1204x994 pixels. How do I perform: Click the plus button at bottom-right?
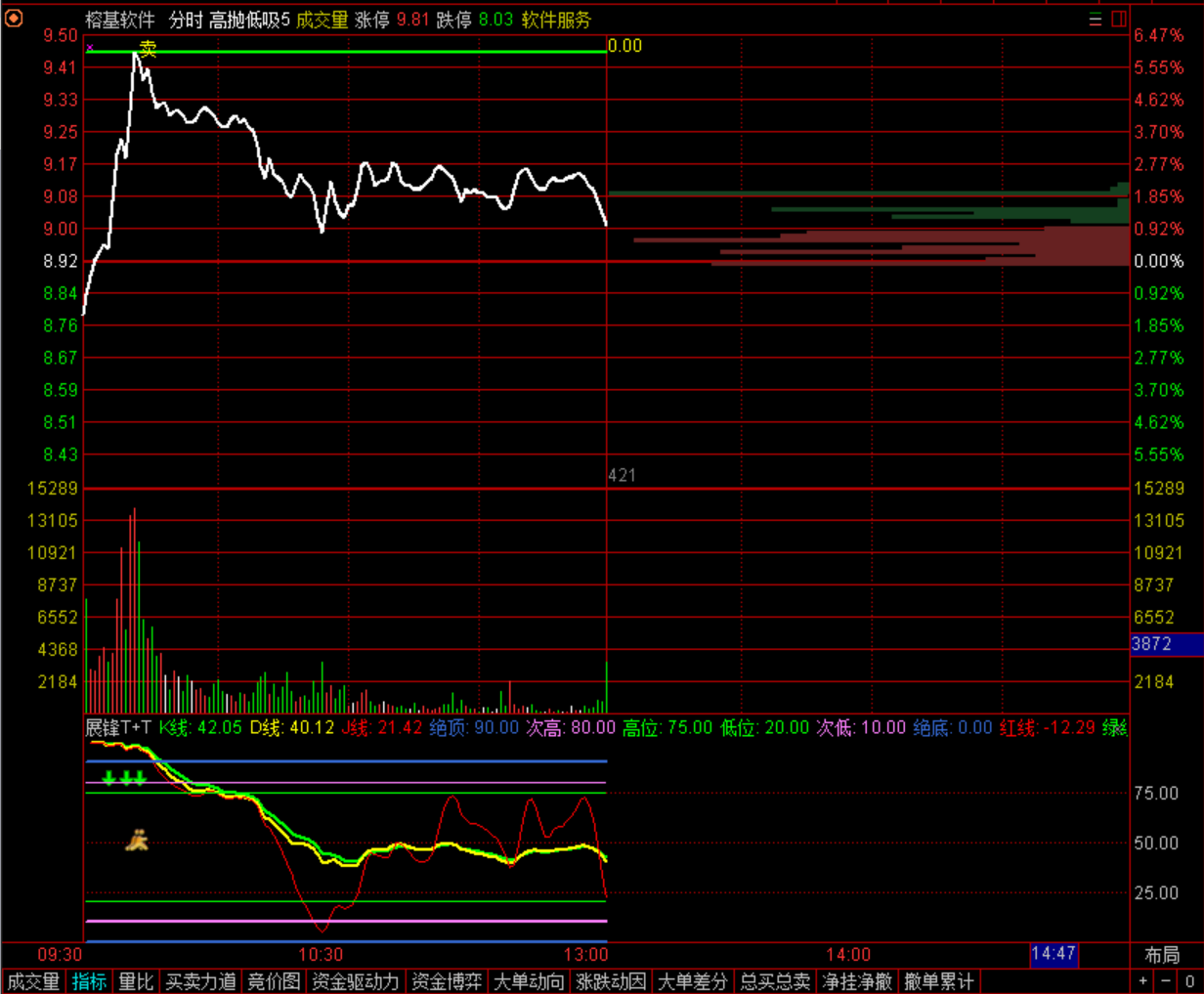point(1143,981)
